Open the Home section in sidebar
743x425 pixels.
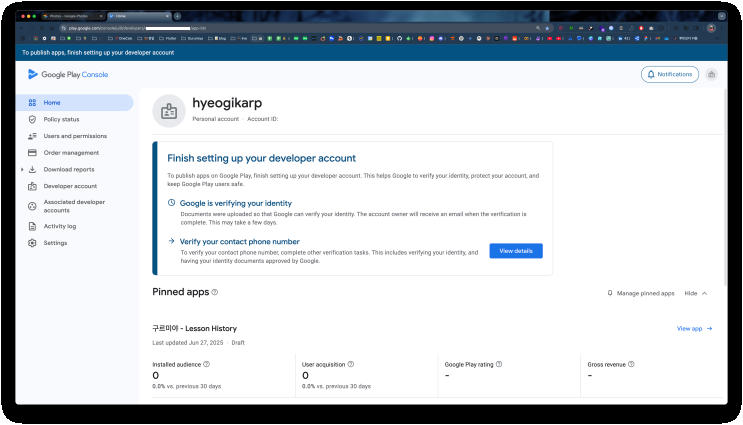pos(74,102)
